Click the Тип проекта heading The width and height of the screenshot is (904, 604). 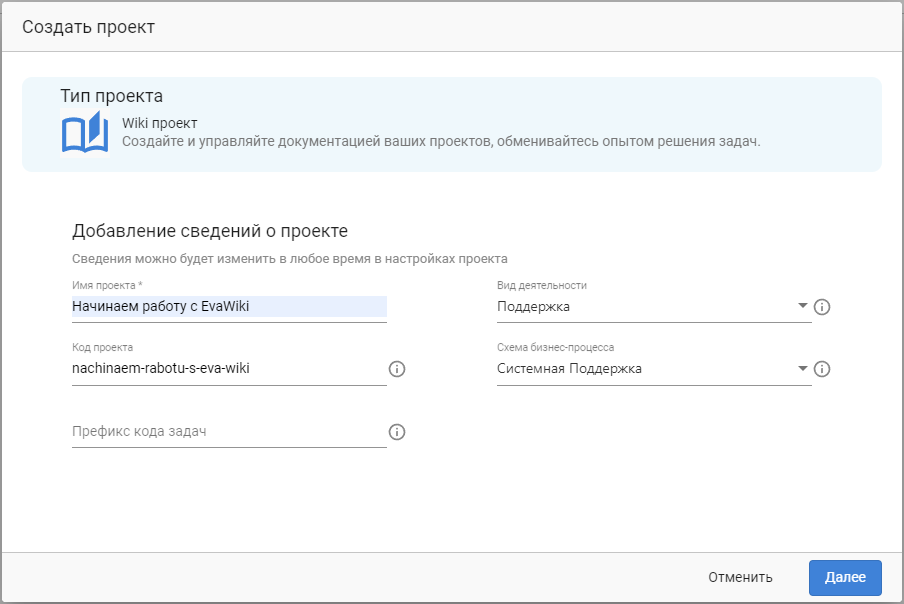tap(111, 96)
